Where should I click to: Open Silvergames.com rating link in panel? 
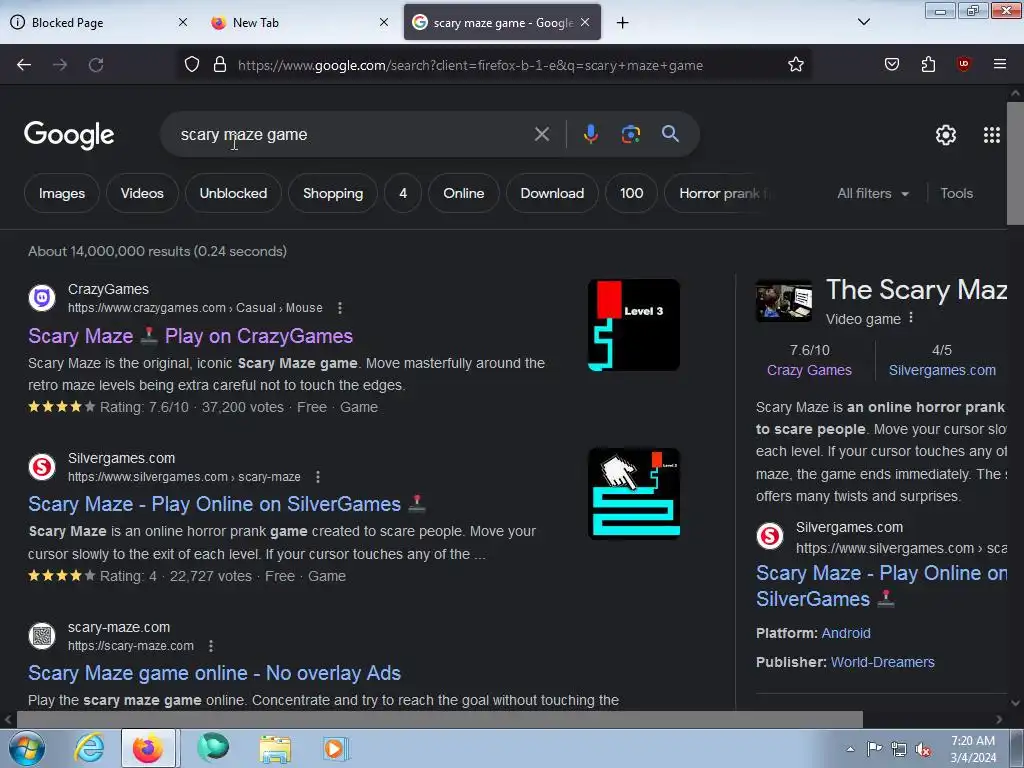[942, 370]
